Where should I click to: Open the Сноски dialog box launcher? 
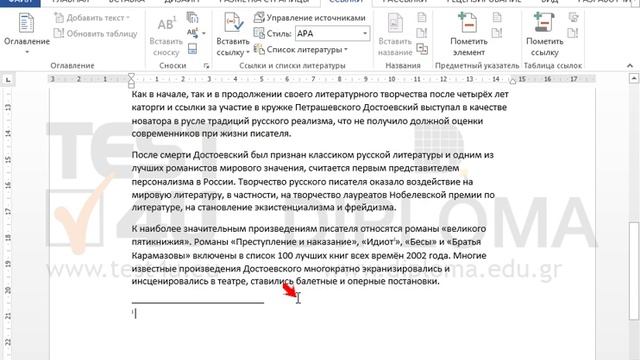[207, 66]
